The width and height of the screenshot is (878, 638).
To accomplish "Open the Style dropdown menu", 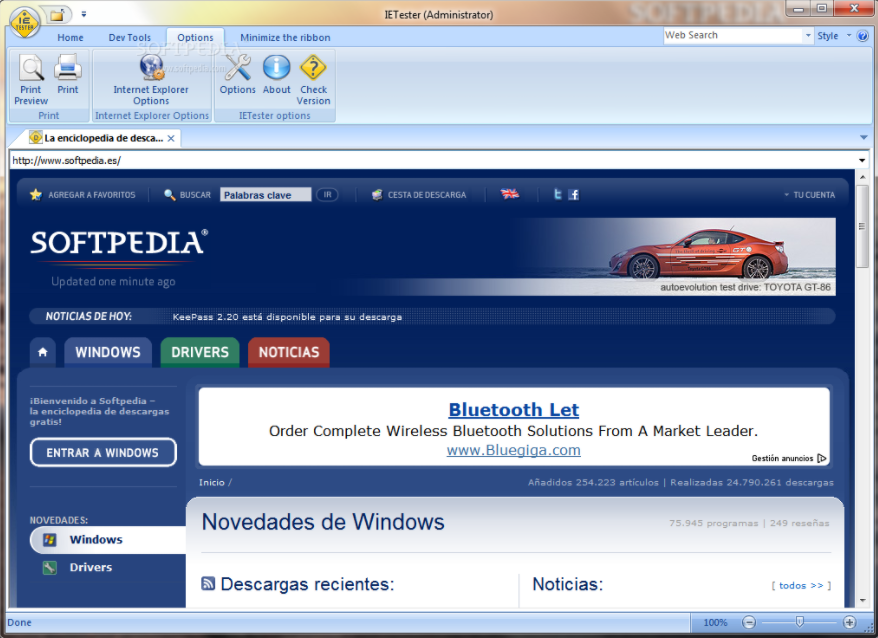I will [x=833, y=36].
